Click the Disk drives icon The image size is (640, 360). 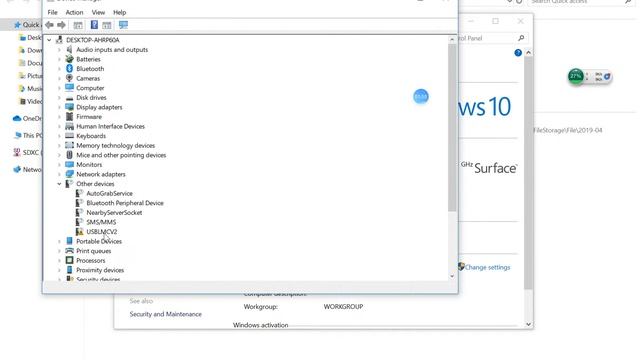tap(69, 98)
